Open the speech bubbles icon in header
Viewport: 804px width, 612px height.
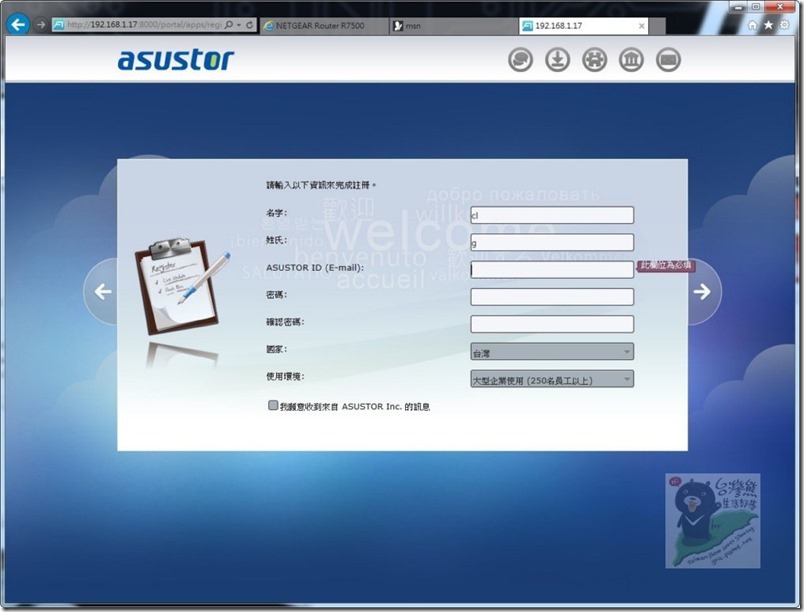(520, 60)
